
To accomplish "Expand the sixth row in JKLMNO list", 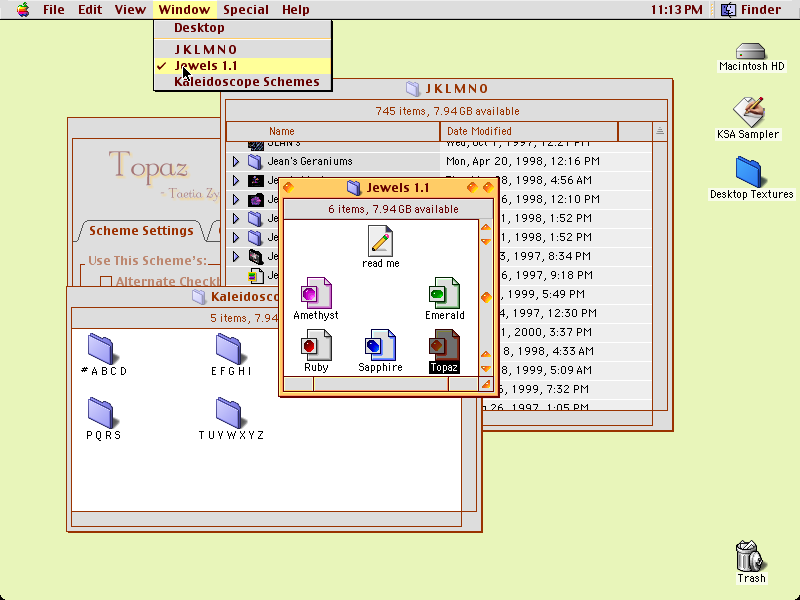I will (236, 257).
